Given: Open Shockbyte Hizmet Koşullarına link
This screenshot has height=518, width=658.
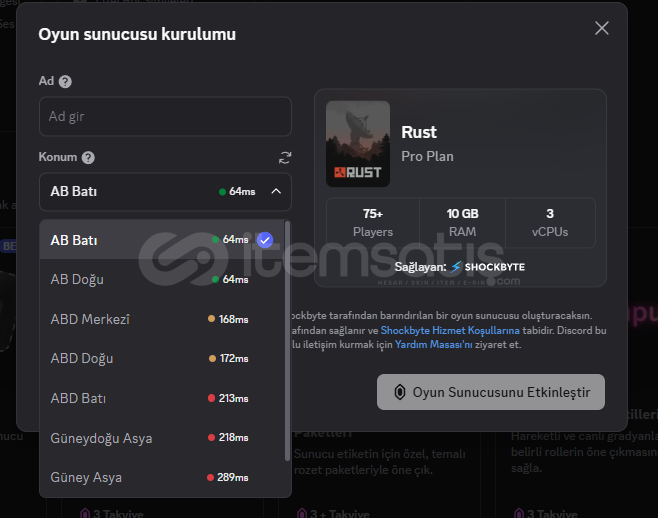Looking at the screenshot, I should (450, 330).
